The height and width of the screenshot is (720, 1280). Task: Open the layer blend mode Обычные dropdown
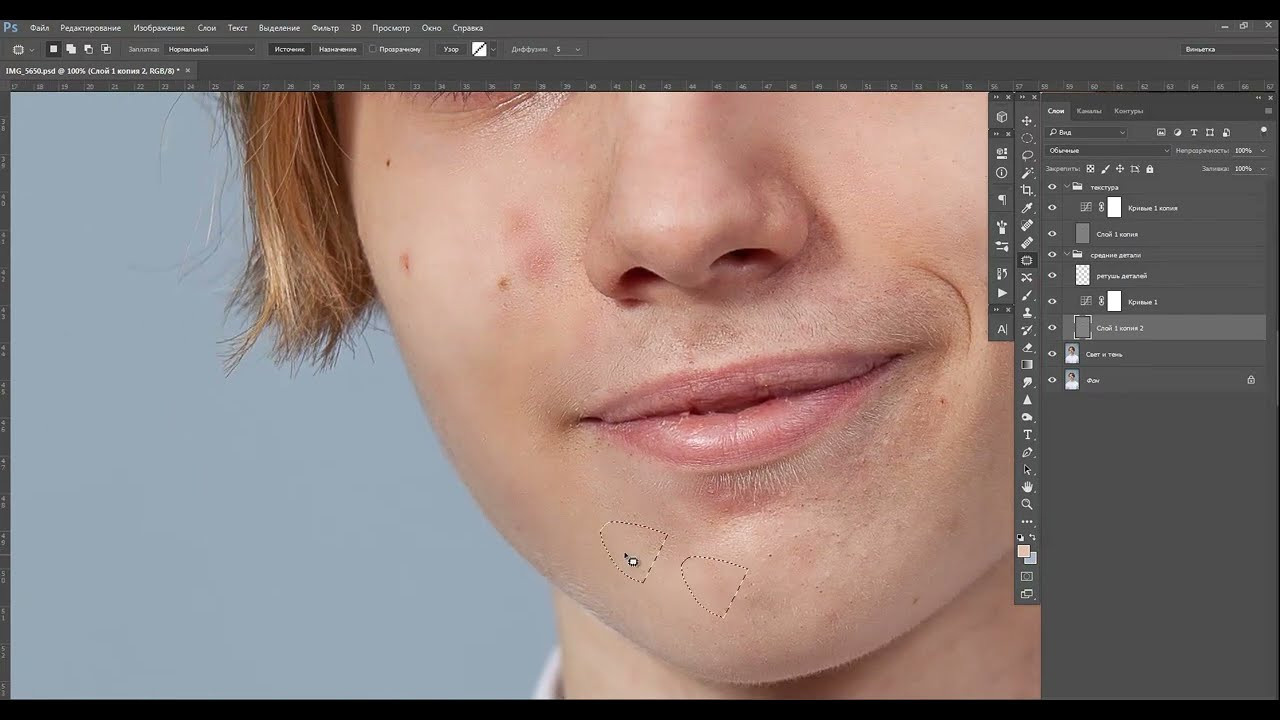pos(1107,150)
